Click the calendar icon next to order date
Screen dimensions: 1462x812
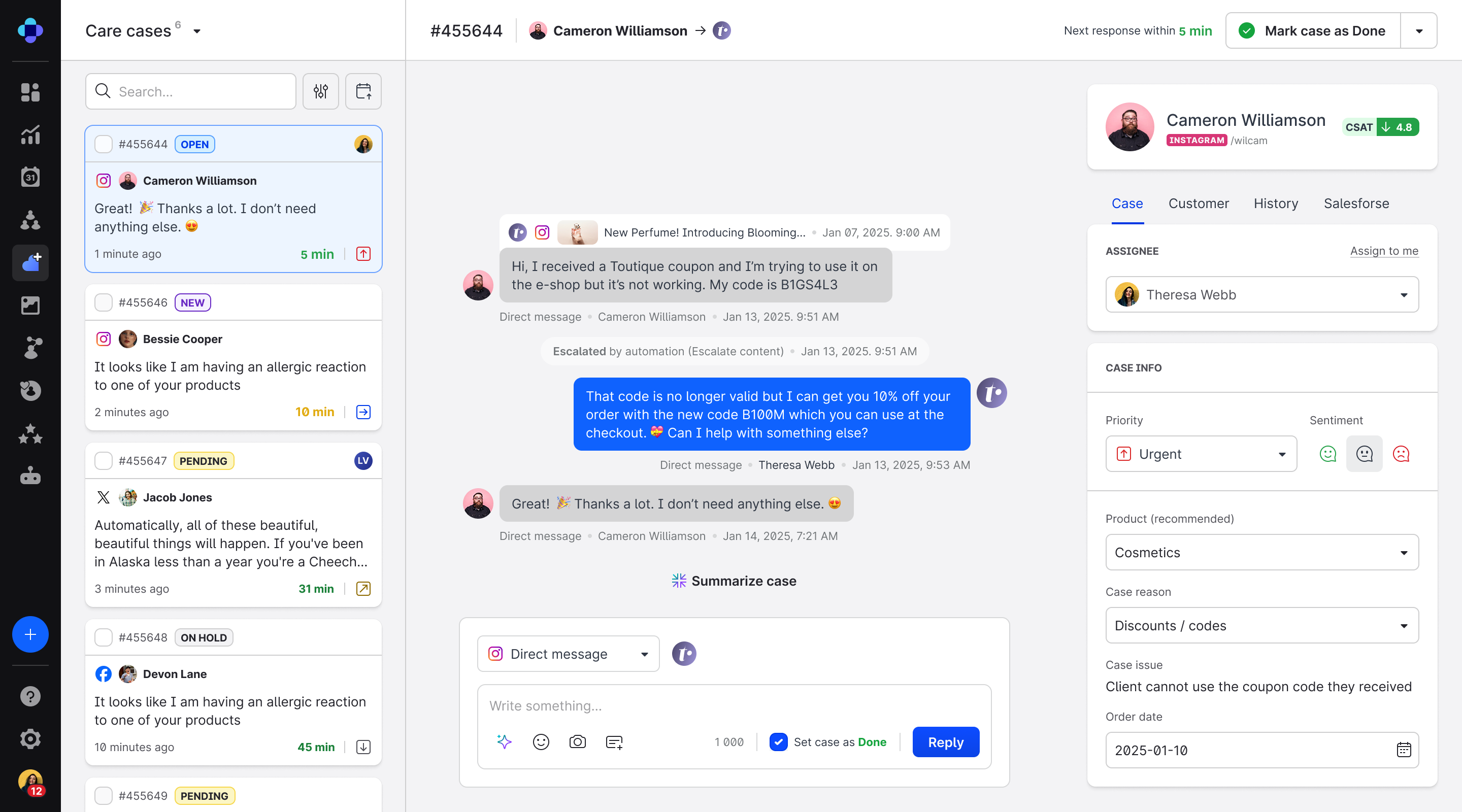click(1404, 750)
